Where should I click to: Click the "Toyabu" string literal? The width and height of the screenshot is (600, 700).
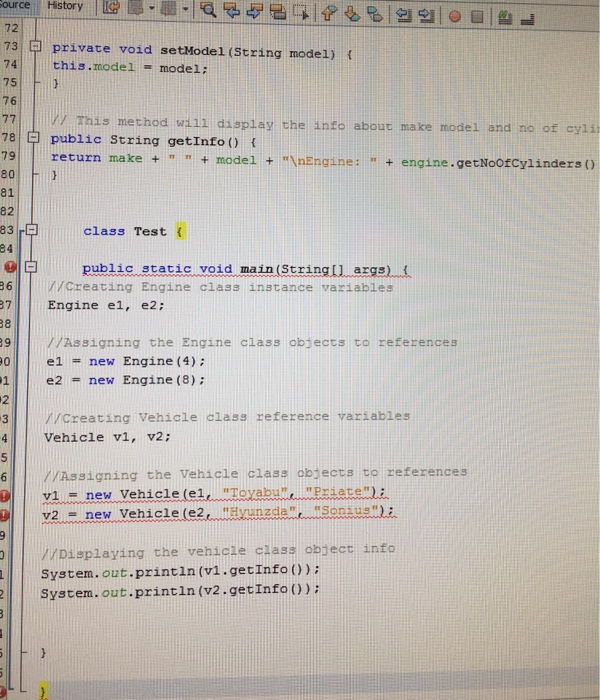[254, 492]
